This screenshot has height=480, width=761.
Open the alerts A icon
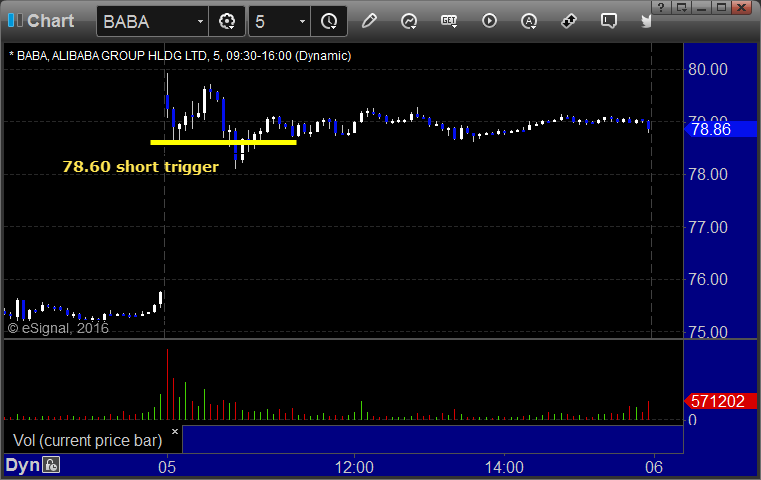[529, 21]
